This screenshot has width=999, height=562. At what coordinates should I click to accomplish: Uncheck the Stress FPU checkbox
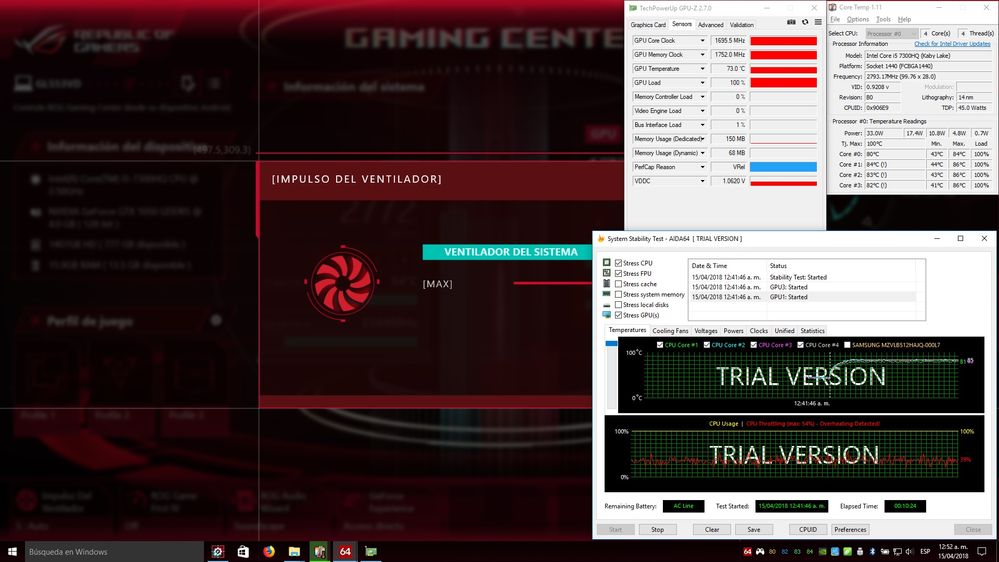pos(618,273)
